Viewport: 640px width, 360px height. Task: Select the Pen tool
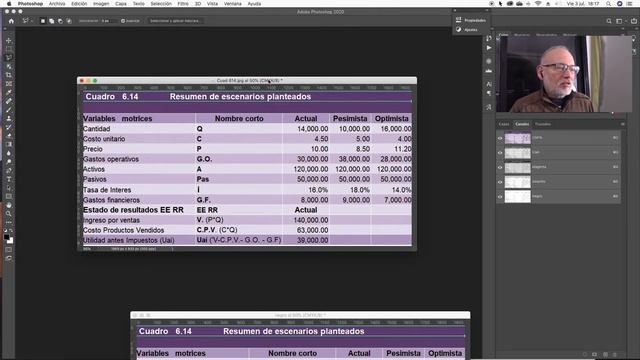9,170
